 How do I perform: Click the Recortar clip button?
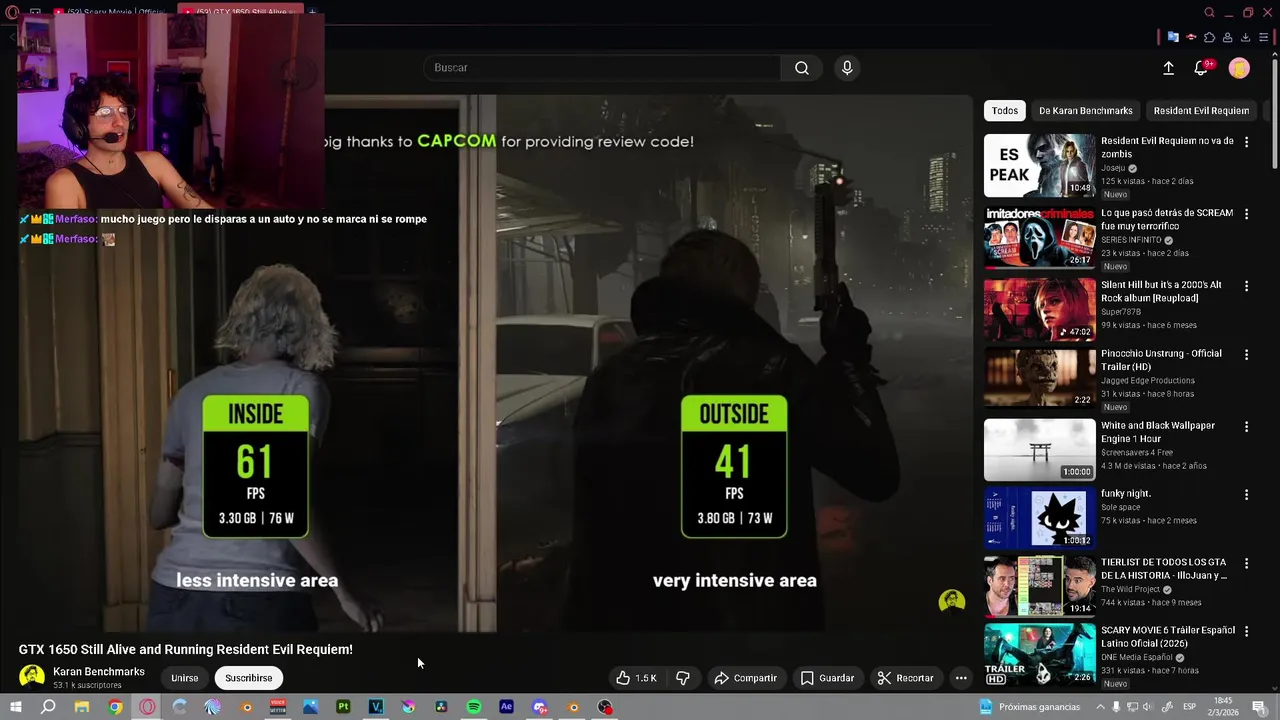tap(905, 678)
